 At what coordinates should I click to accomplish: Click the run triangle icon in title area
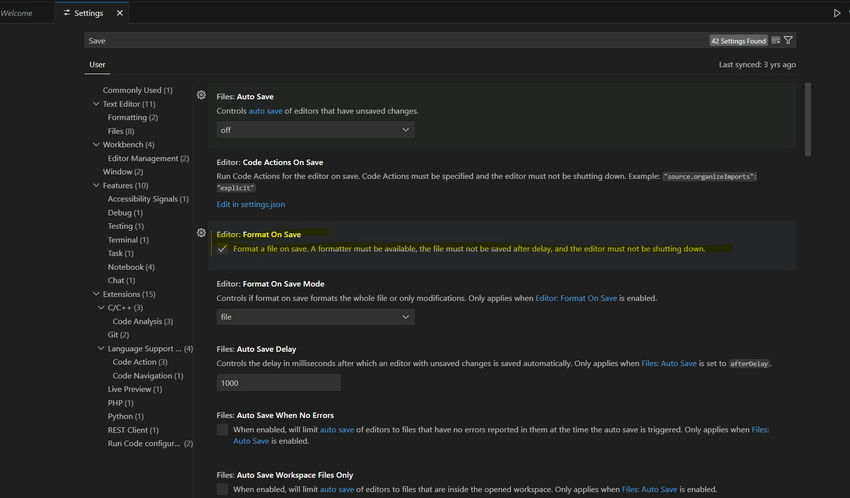[837, 13]
